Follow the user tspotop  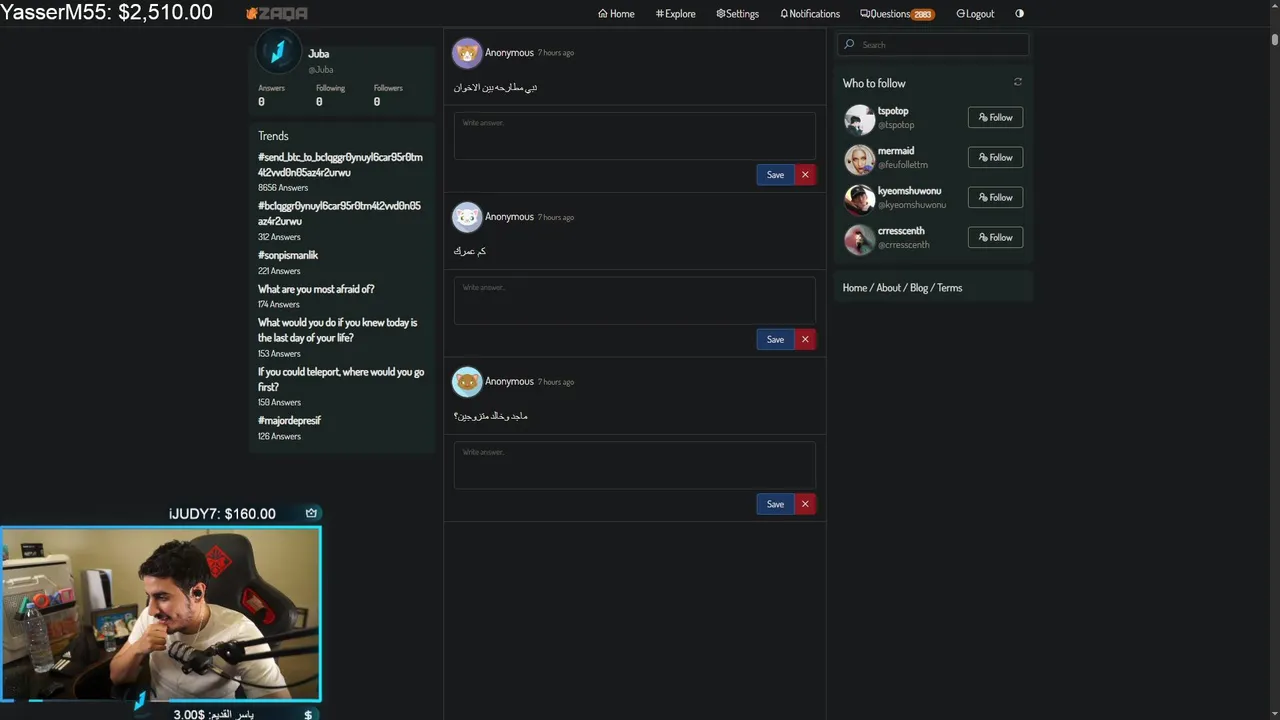click(995, 117)
